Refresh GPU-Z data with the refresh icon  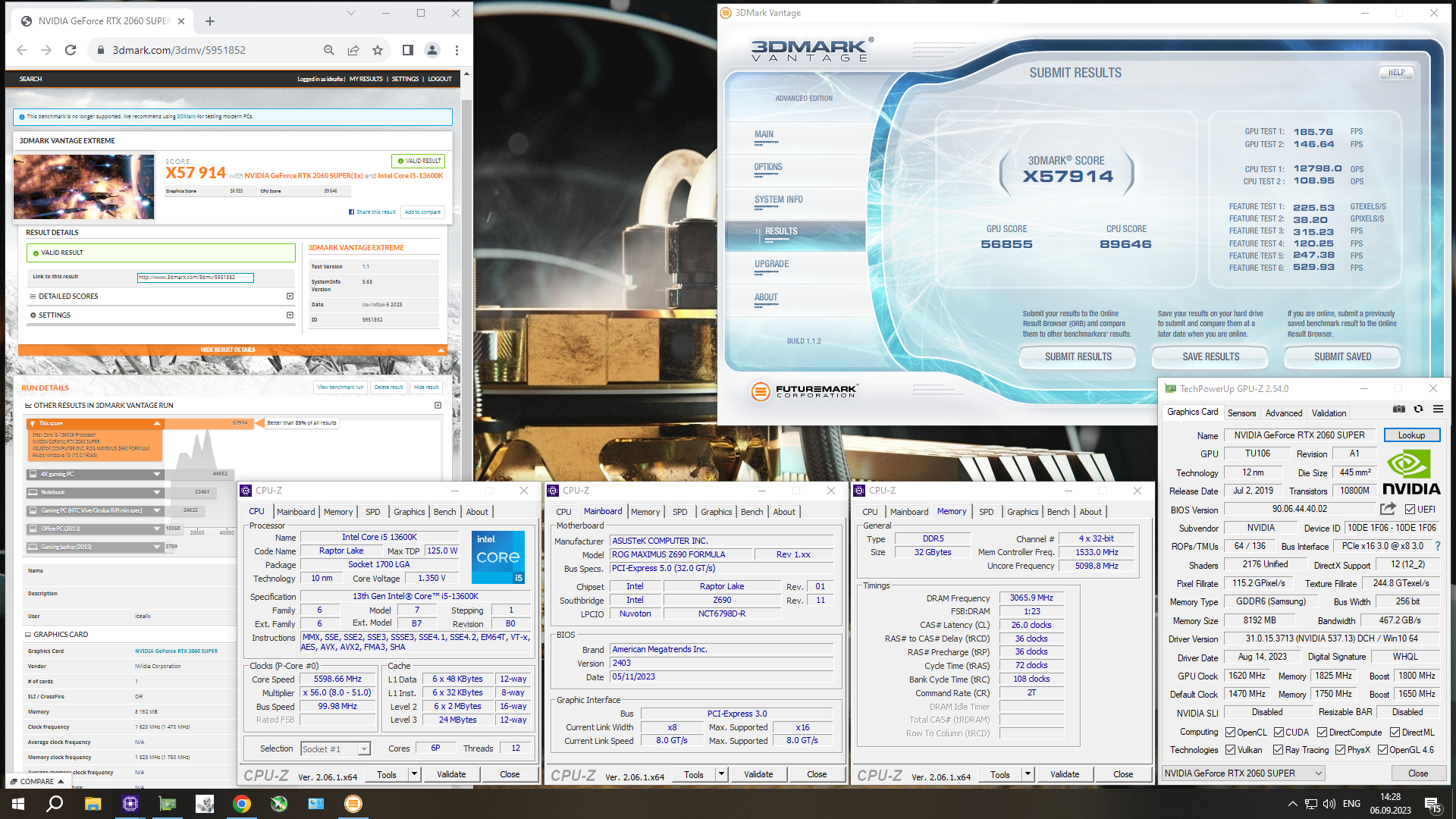pos(1418,409)
